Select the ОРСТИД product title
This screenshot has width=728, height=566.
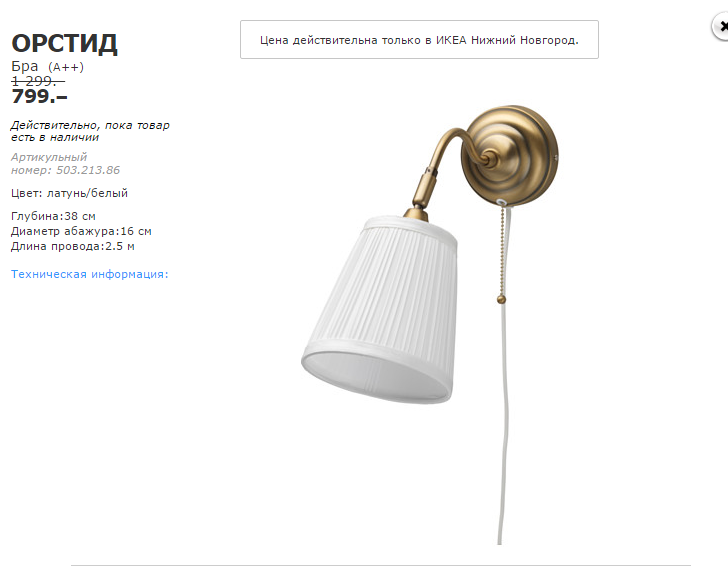64,44
